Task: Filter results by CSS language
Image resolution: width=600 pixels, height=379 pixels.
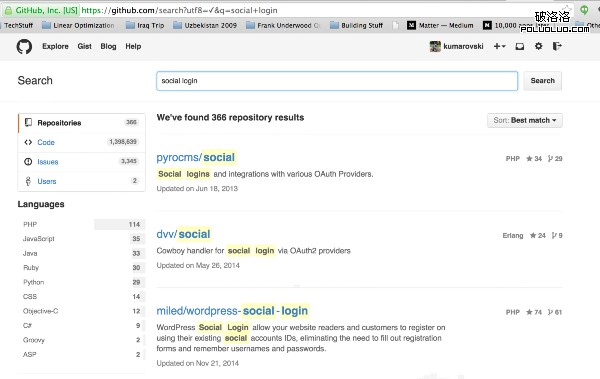Action: click(82, 297)
